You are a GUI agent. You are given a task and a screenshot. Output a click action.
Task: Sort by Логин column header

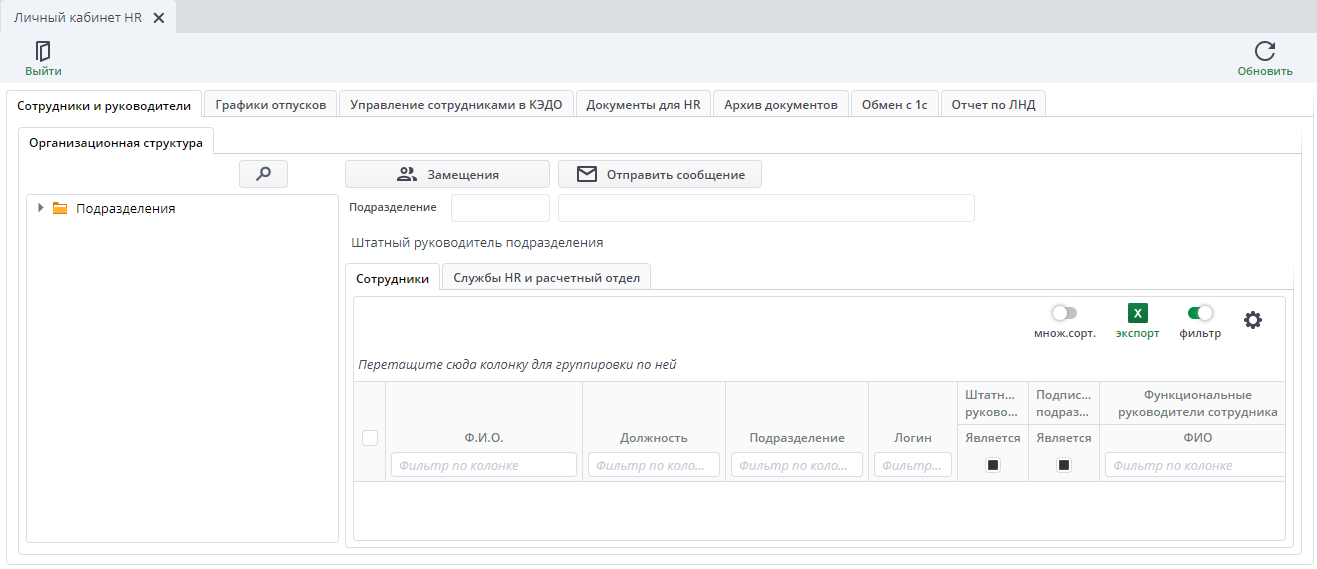click(x=913, y=438)
